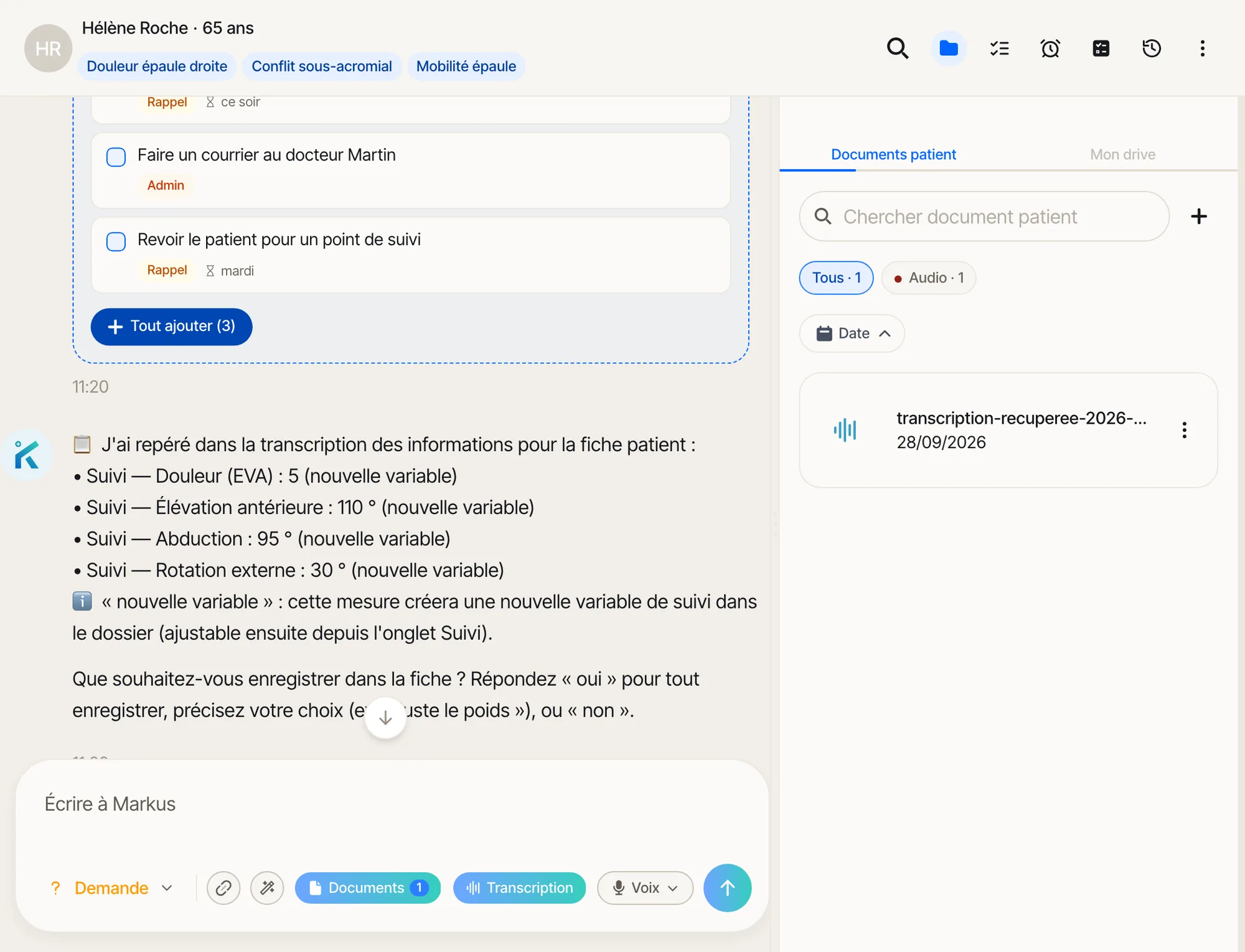Open transcription-recuperee-2026 file entry
The width and height of the screenshot is (1245, 952).
[1008, 430]
